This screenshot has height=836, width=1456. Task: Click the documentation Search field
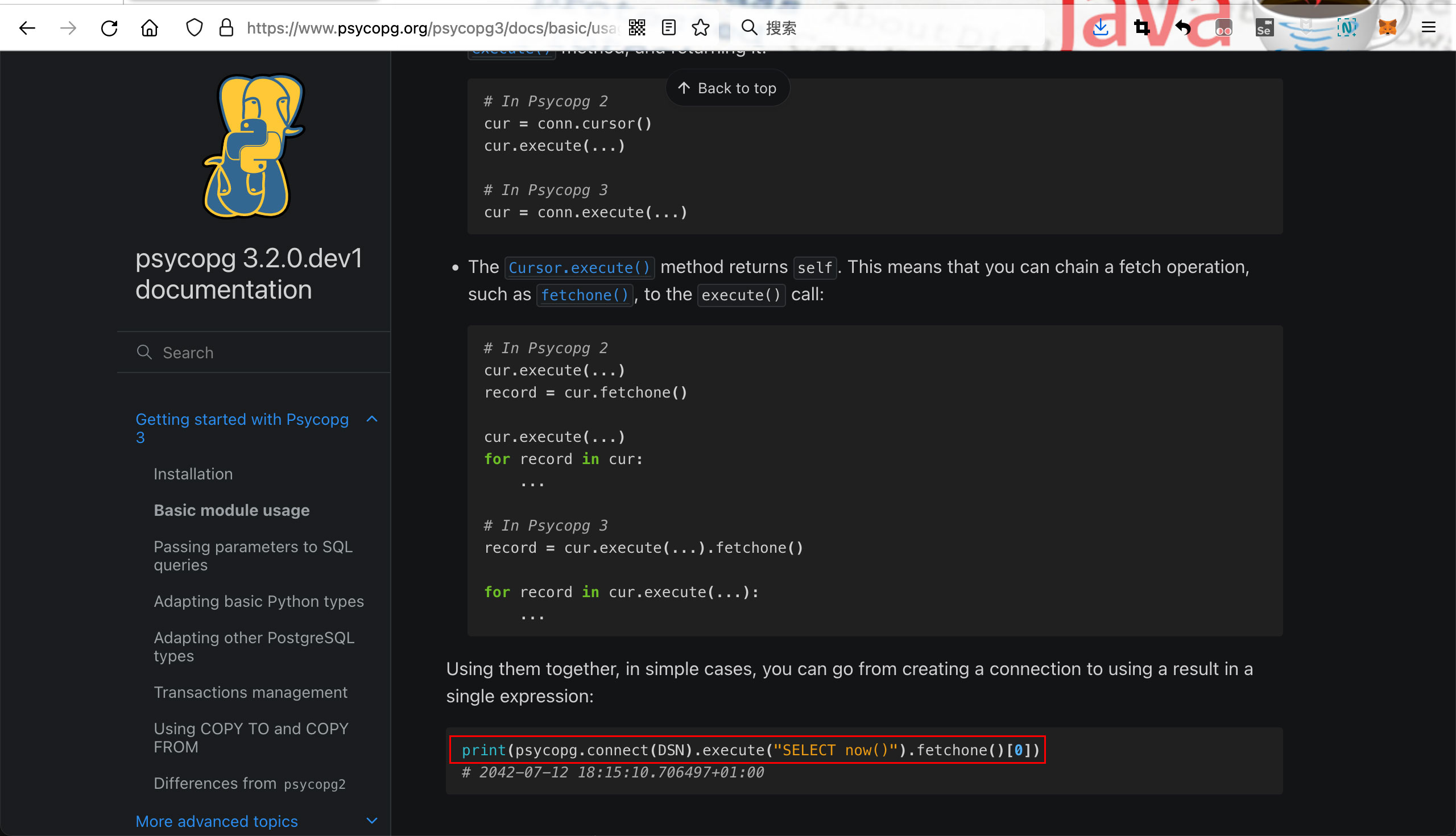point(253,353)
